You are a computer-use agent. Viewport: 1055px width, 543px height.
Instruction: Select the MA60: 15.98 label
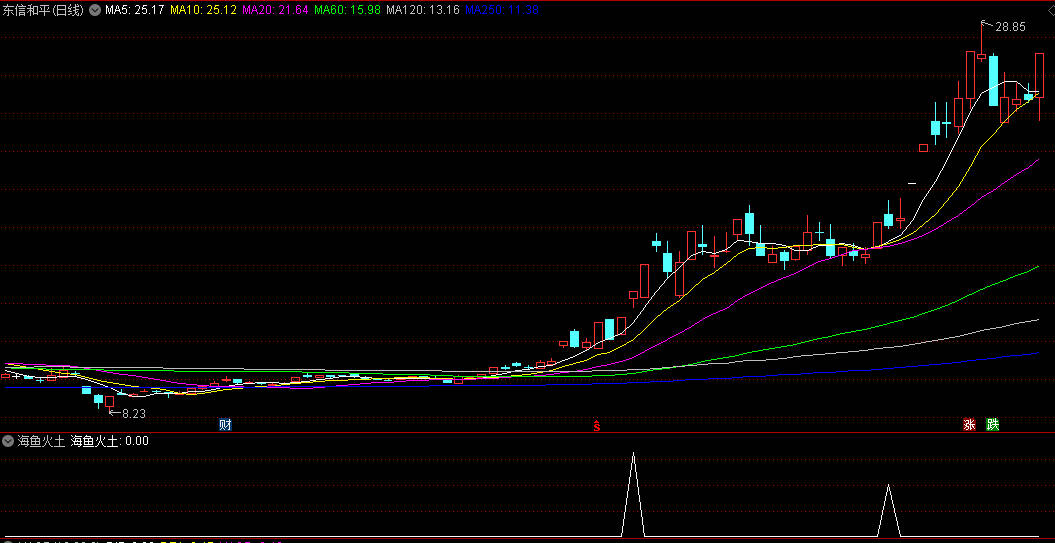(347, 10)
